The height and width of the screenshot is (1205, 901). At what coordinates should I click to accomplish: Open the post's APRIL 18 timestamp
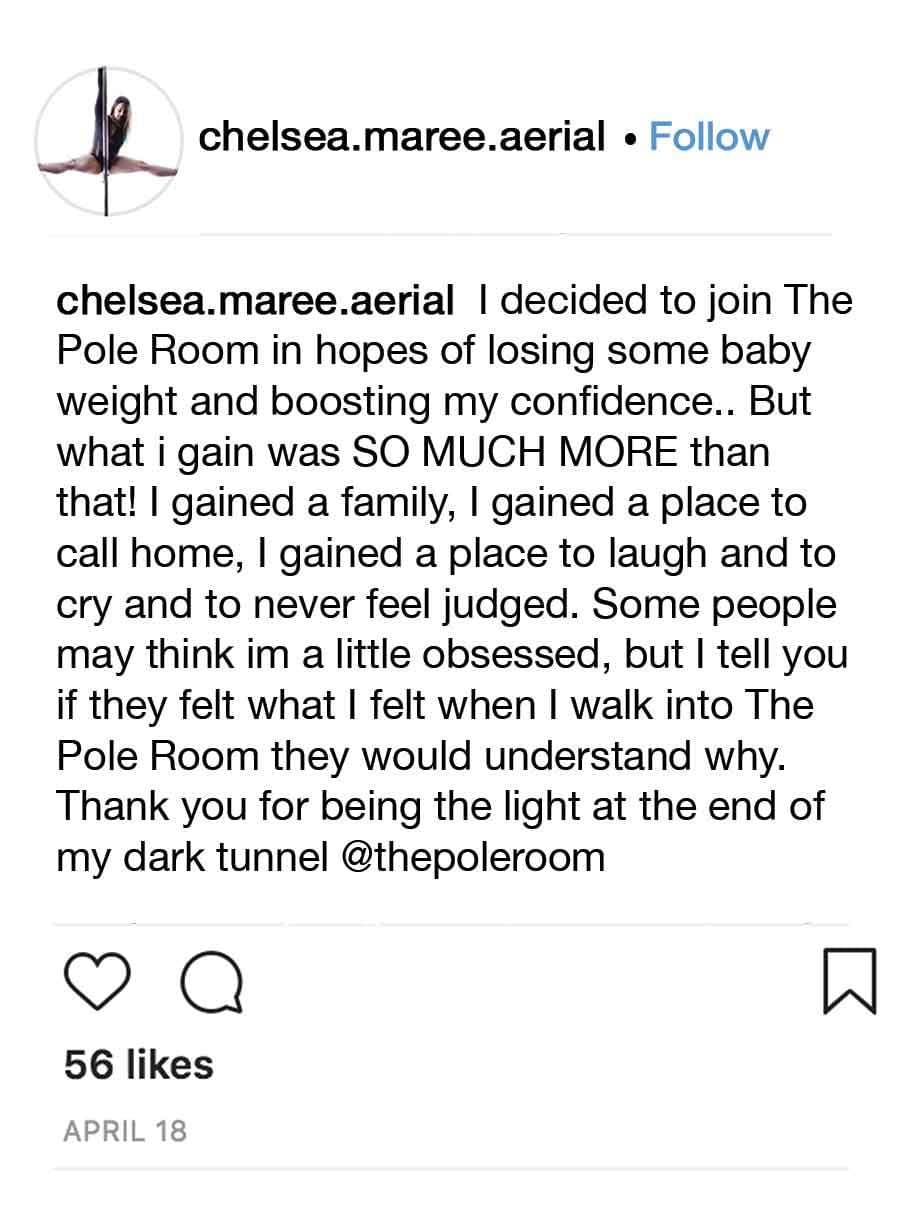[x=125, y=1131]
